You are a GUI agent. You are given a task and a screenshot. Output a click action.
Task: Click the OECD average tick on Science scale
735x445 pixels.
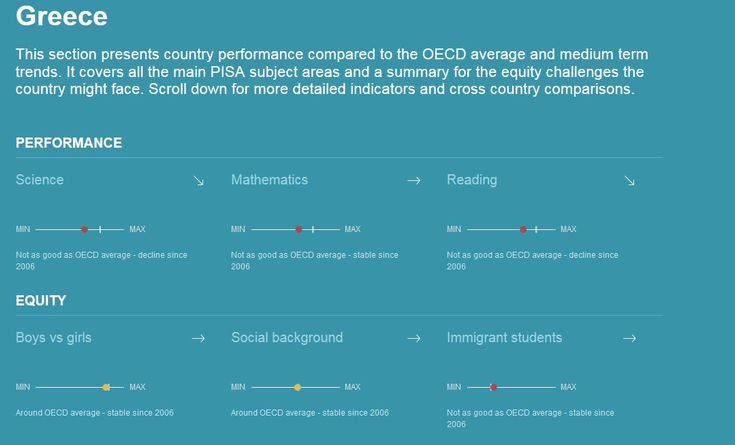(x=100, y=229)
